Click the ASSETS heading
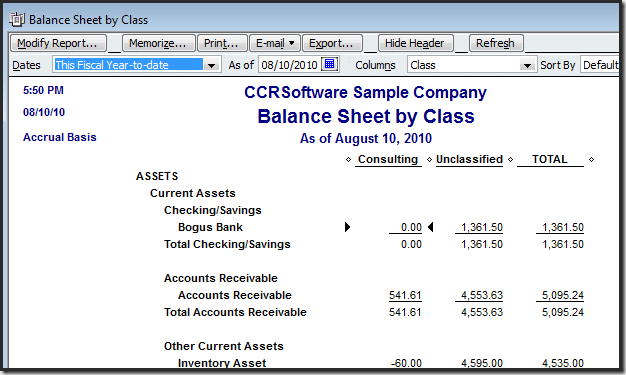The width and height of the screenshot is (626, 375). (x=157, y=176)
